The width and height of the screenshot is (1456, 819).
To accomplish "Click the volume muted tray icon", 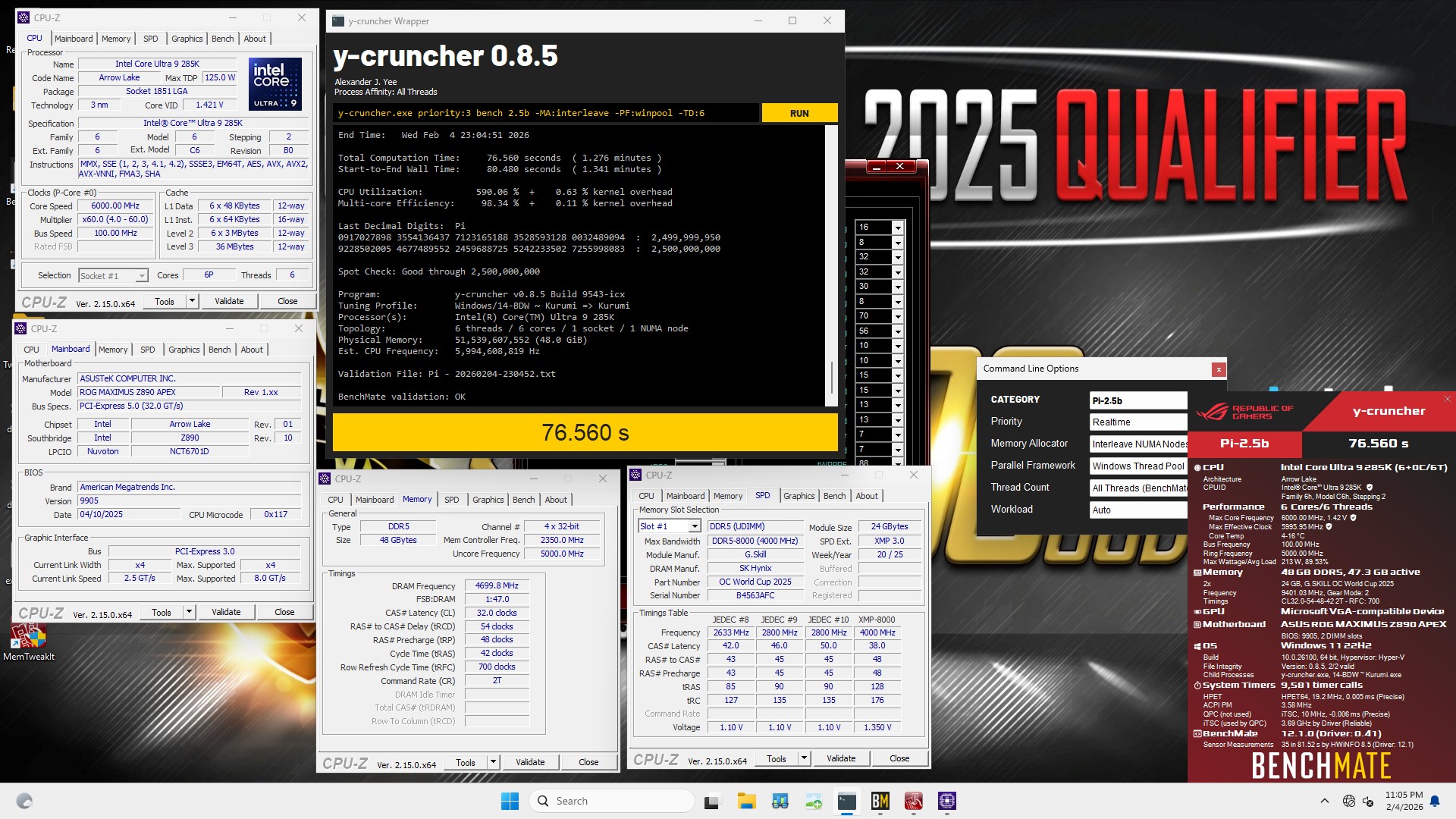I will [1368, 801].
